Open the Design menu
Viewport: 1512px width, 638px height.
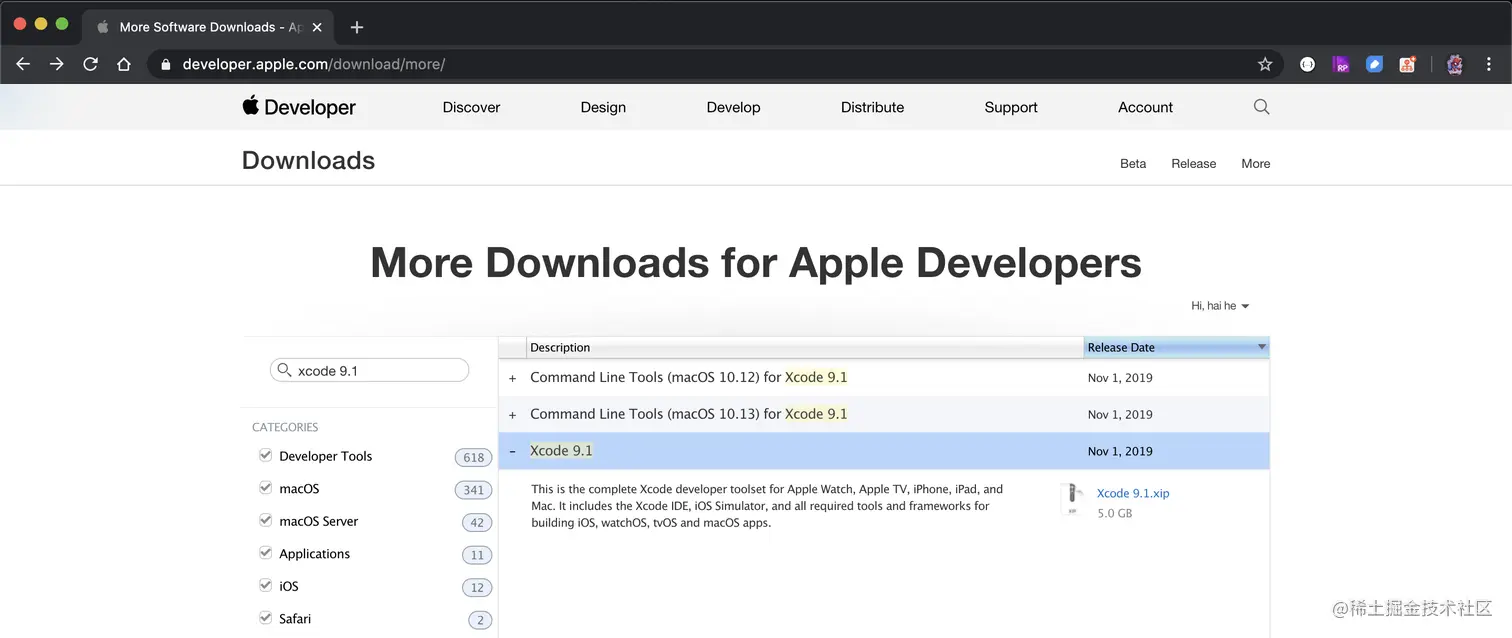(603, 107)
